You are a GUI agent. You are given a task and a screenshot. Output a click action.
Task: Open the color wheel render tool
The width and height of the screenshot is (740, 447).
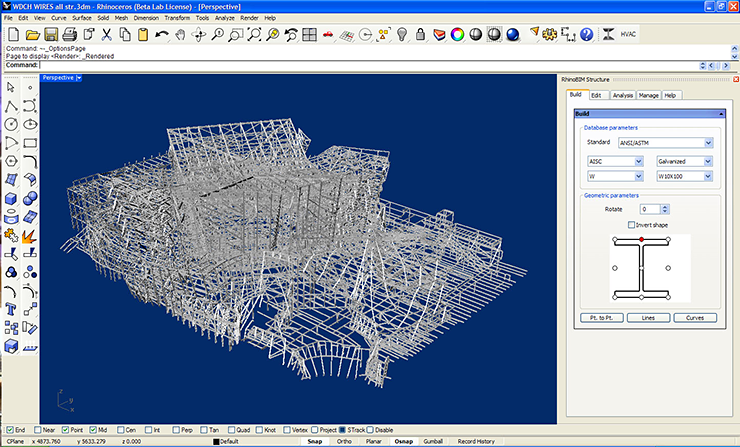coord(457,34)
